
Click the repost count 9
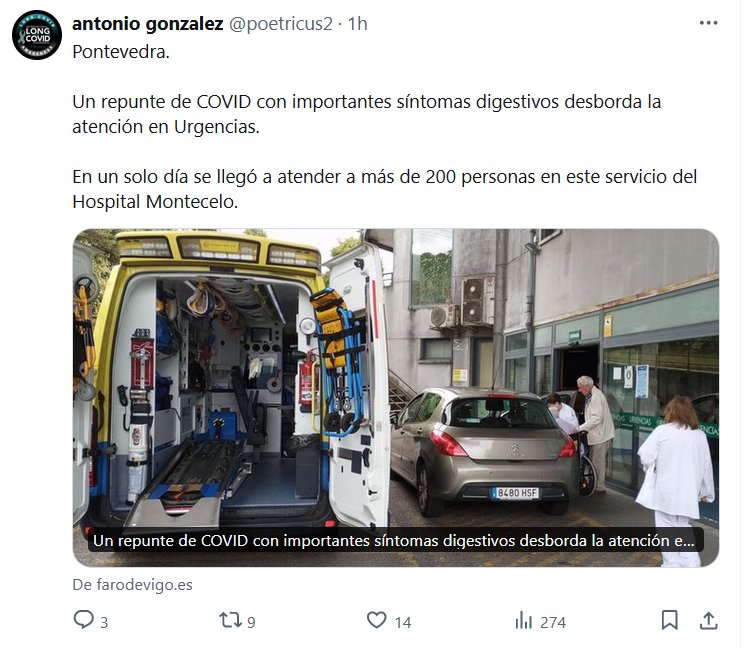click(251, 622)
